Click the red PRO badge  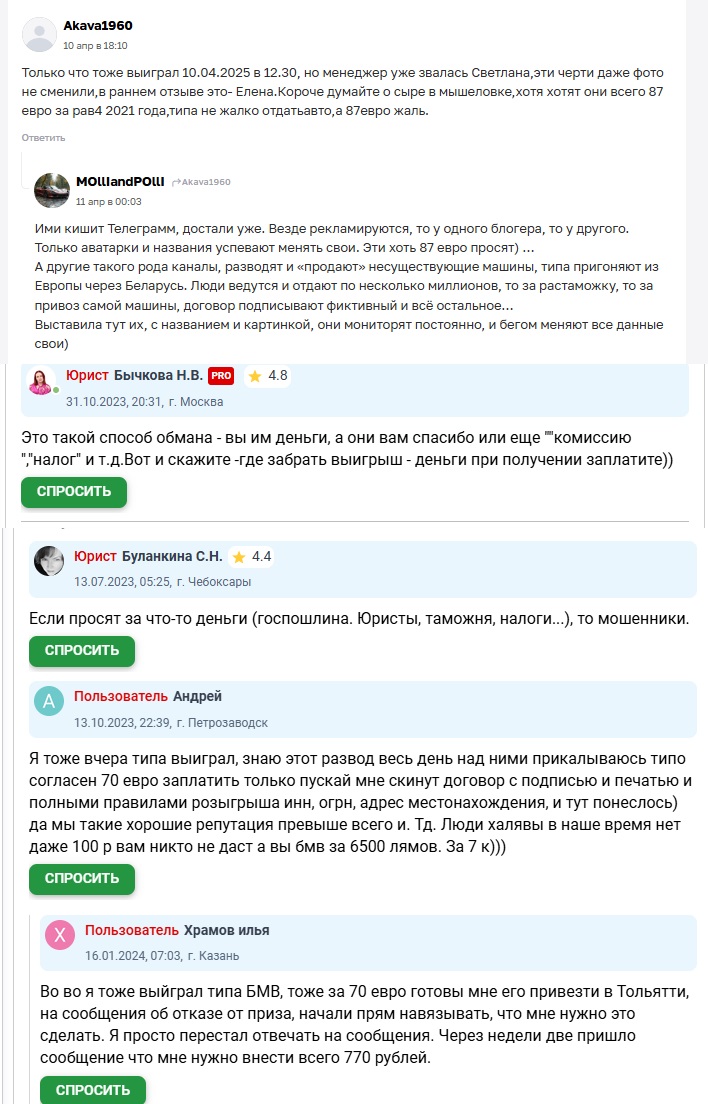click(221, 376)
